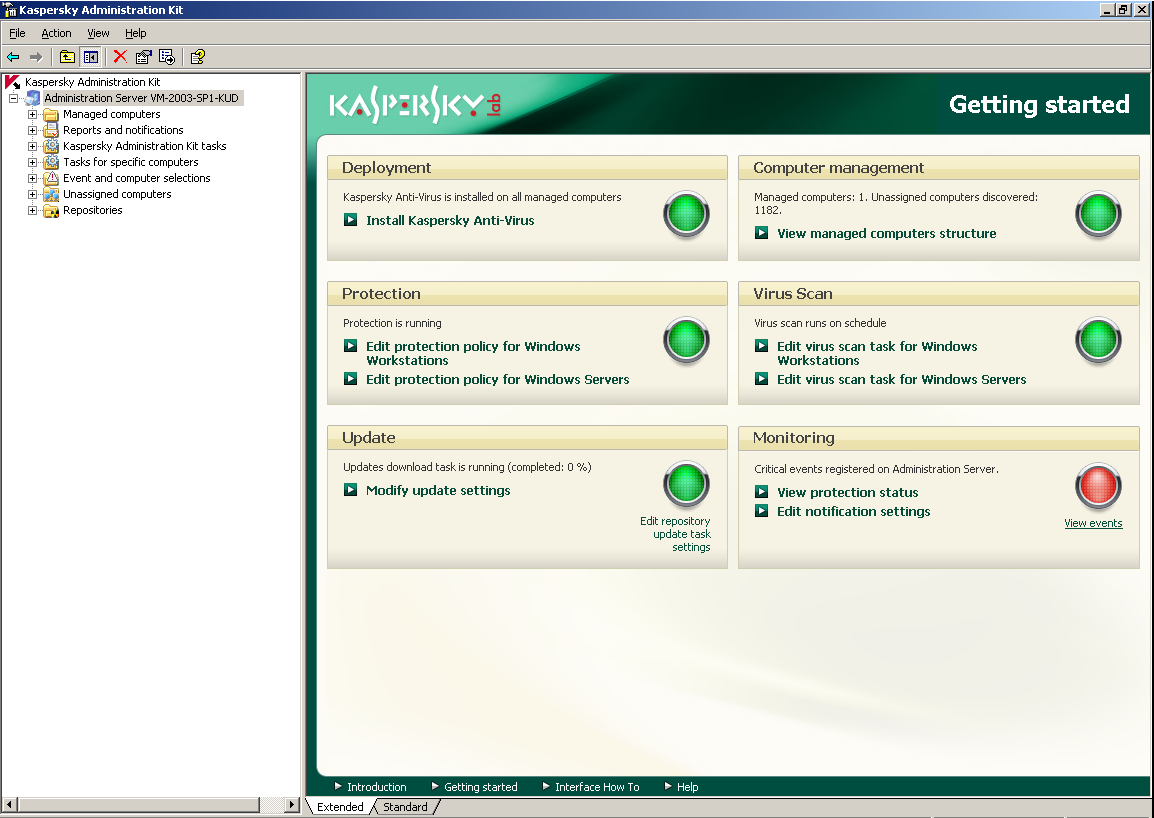Viewport: 1154px width, 818px height.
Task: Expand the Unassigned computers node
Action: (x=32, y=194)
